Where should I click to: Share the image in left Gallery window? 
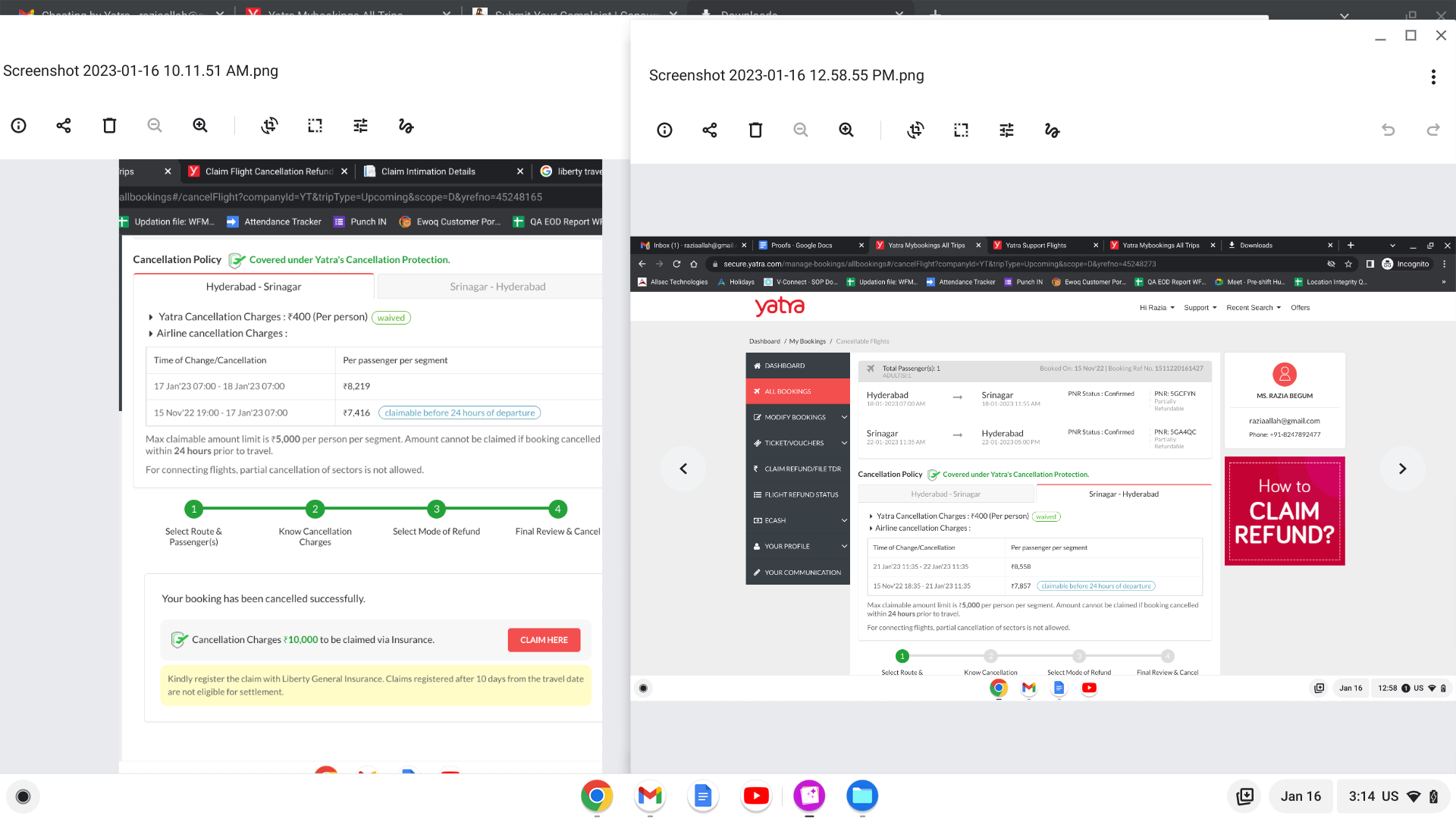tap(64, 126)
